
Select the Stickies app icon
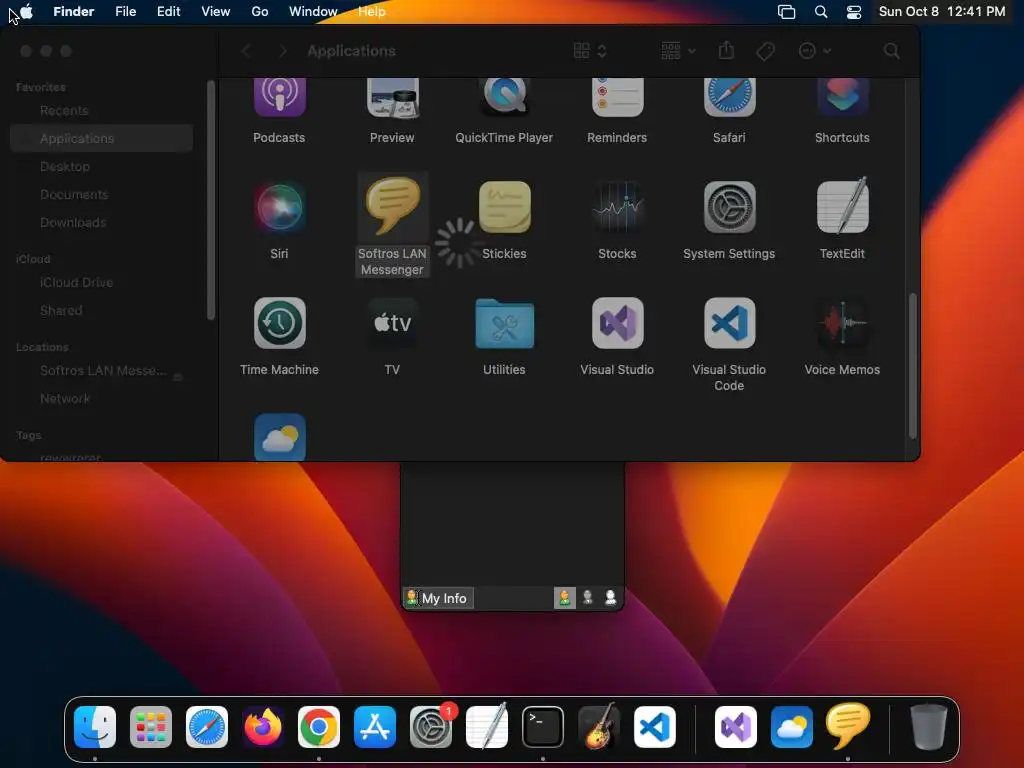click(x=504, y=207)
